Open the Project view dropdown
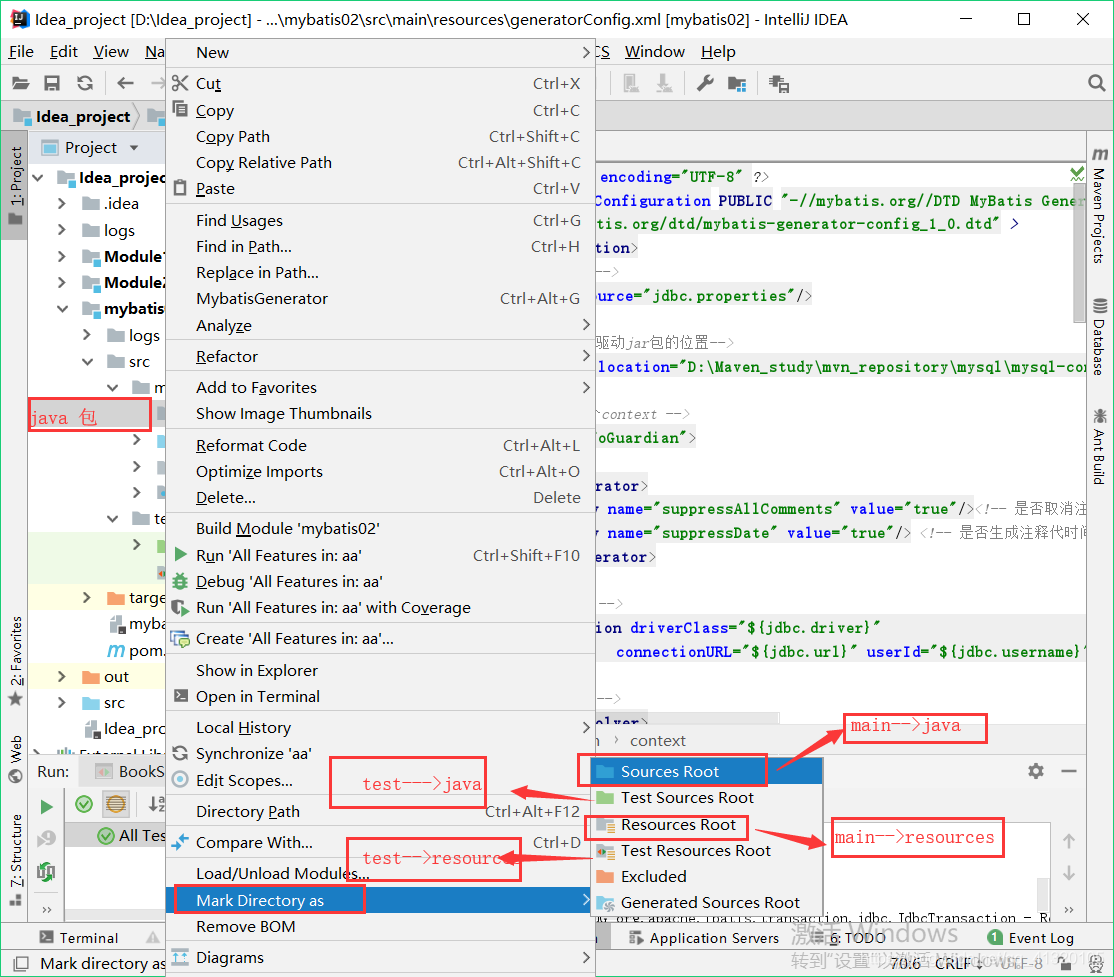The height and width of the screenshot is (977, 1114). (x=134, y=148)
